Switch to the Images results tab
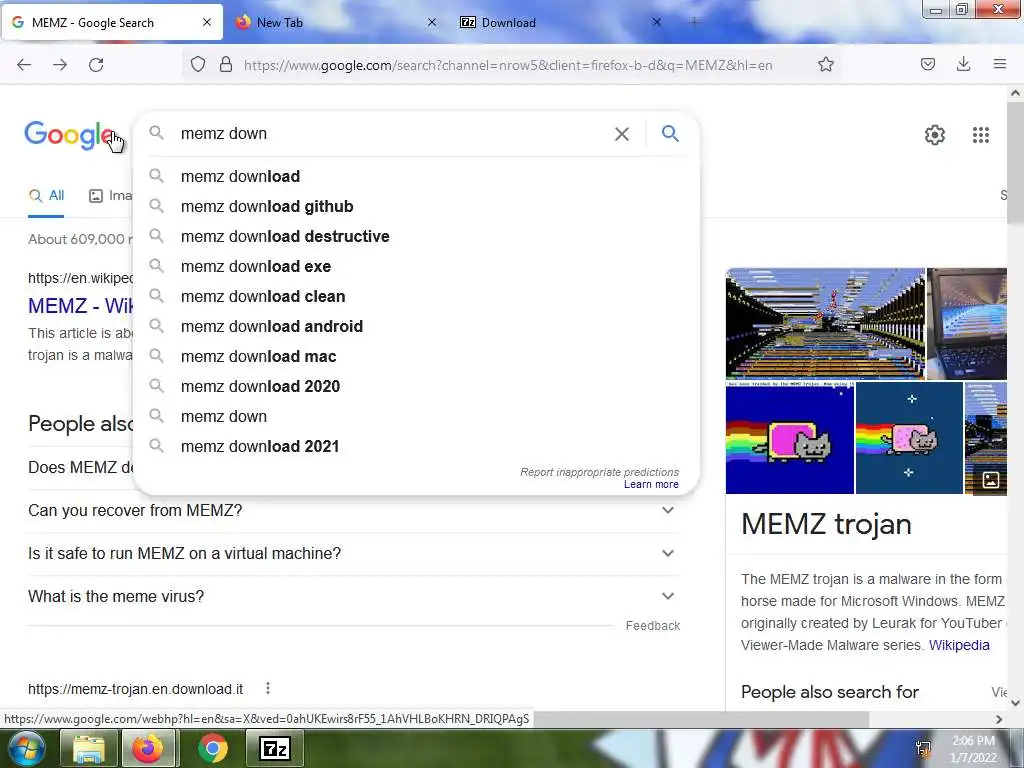 click(111, 196)
